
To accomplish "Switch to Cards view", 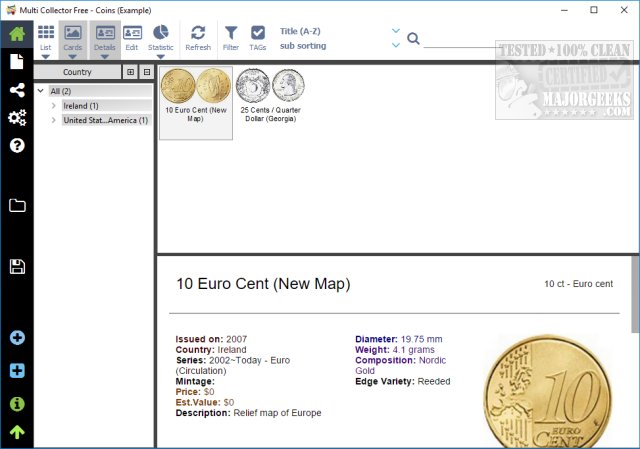I will pyautogui.click(x=73, y=38).
